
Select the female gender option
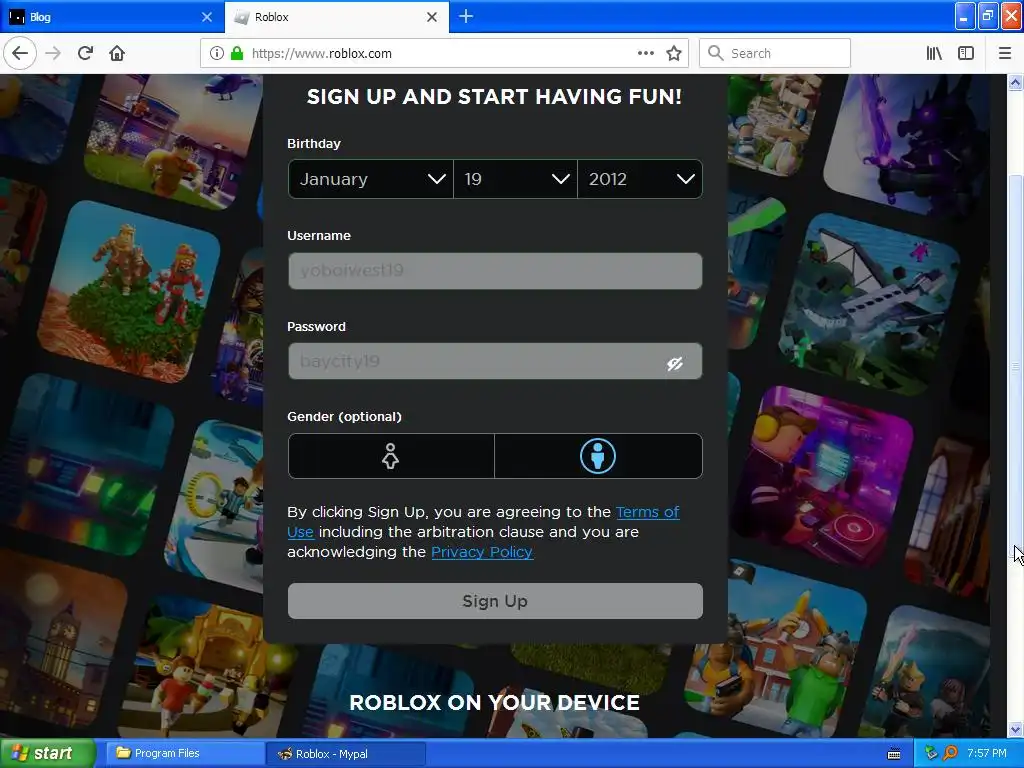391,456
